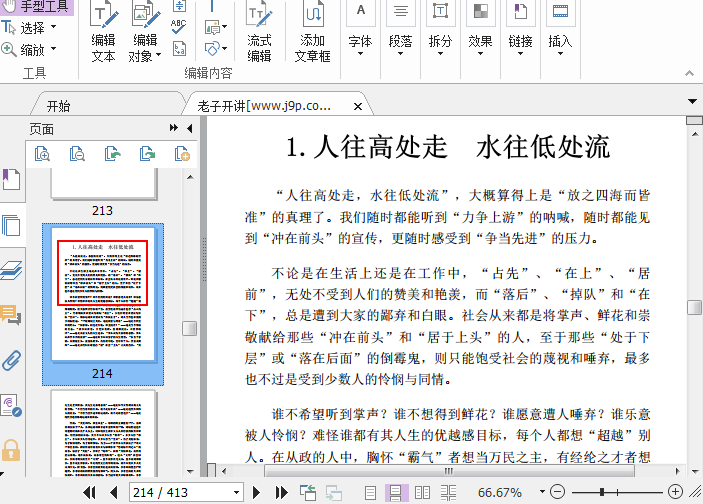This screenshot has height=504, width=703.
Task: Select the 老子开讲 document tab
Action: pyautogui.click(x=265, y=105)
